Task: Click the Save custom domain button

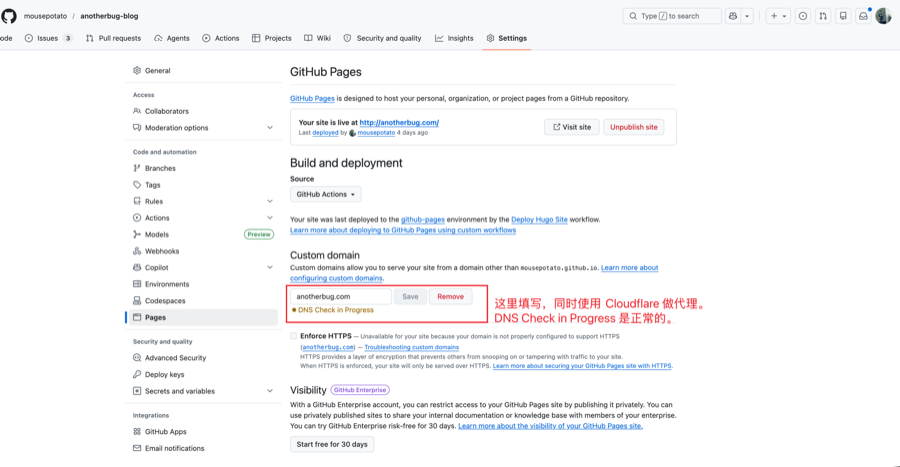Action: pos(410,297)
